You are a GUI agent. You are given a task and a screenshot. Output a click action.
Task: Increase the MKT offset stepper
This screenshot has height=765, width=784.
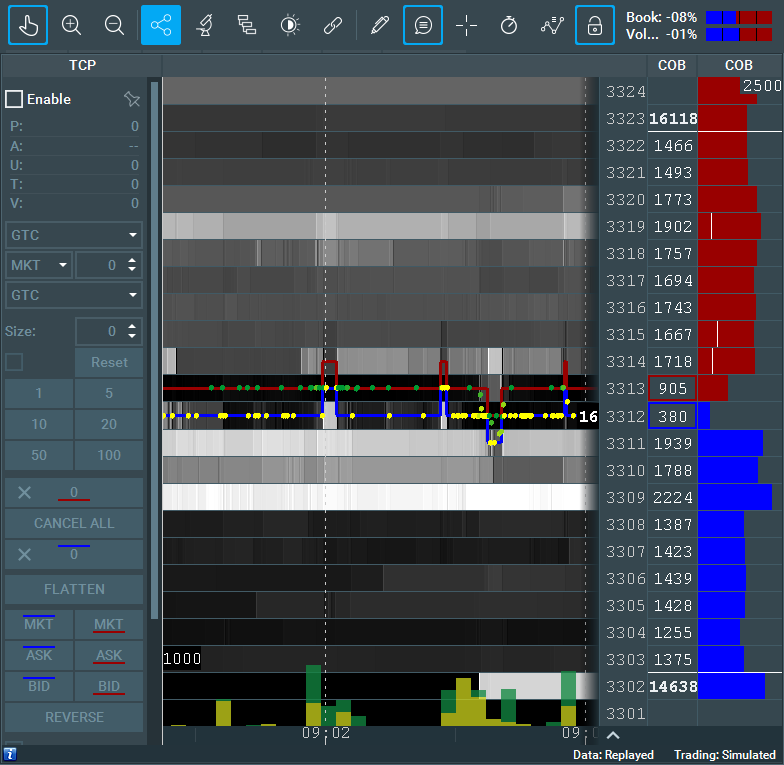[132, 260]
